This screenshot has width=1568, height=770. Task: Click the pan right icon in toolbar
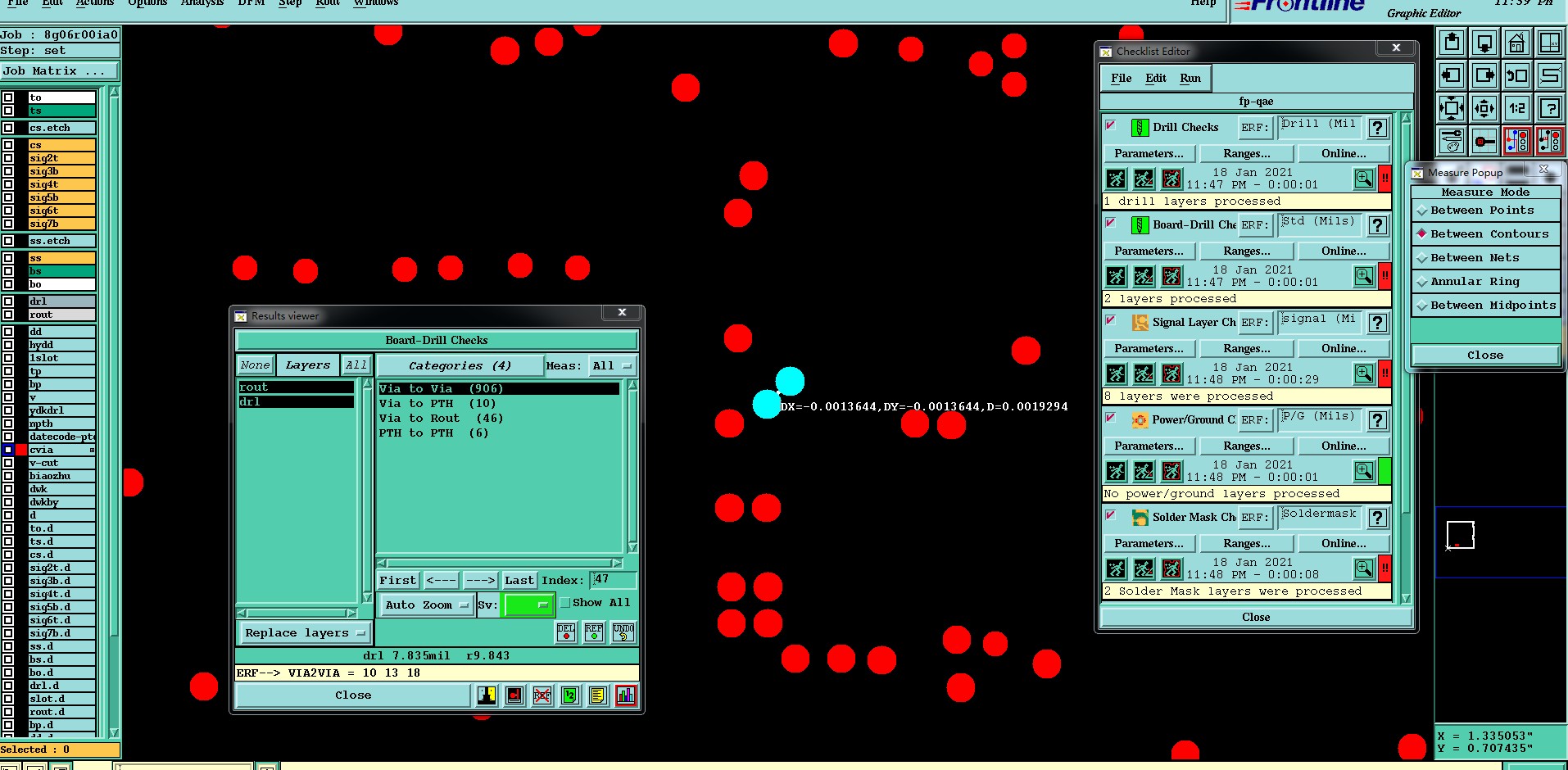[1484, 75]
